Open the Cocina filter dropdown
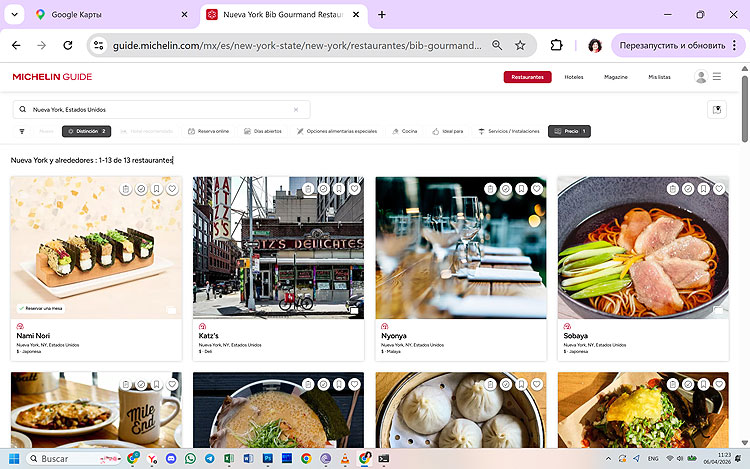The width and height of the screenshot is (750, 469). click(x=404, y=131)
